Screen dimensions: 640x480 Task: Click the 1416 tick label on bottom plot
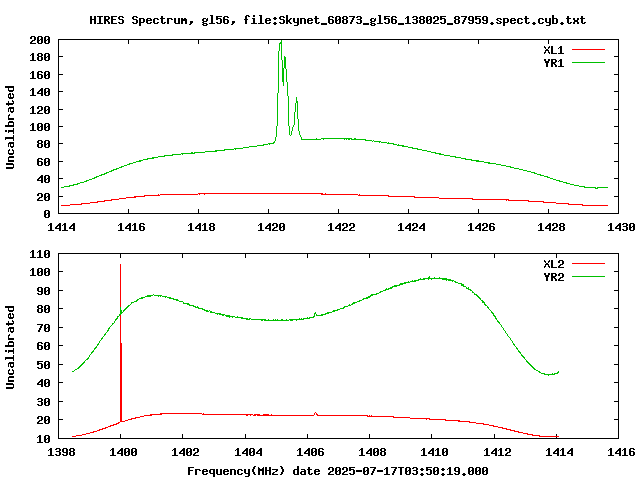pyautogui.click(x=621, y=452)
